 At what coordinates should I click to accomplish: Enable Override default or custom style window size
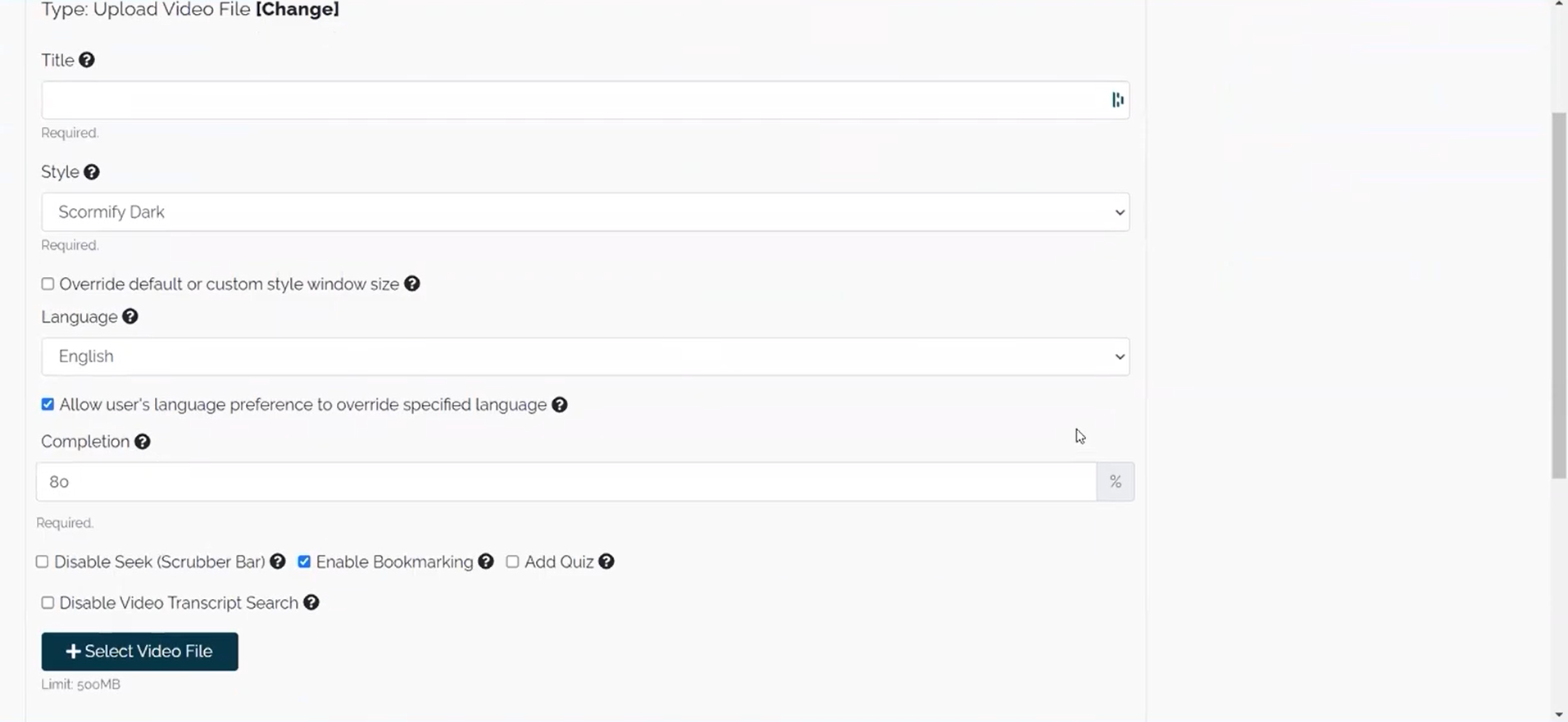47,284
